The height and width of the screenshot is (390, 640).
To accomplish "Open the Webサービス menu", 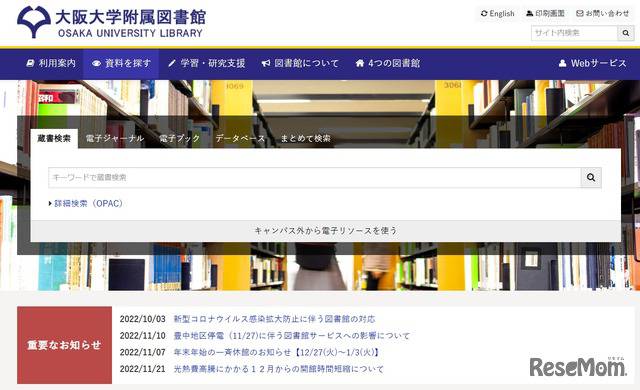I will tap(592, 64).
